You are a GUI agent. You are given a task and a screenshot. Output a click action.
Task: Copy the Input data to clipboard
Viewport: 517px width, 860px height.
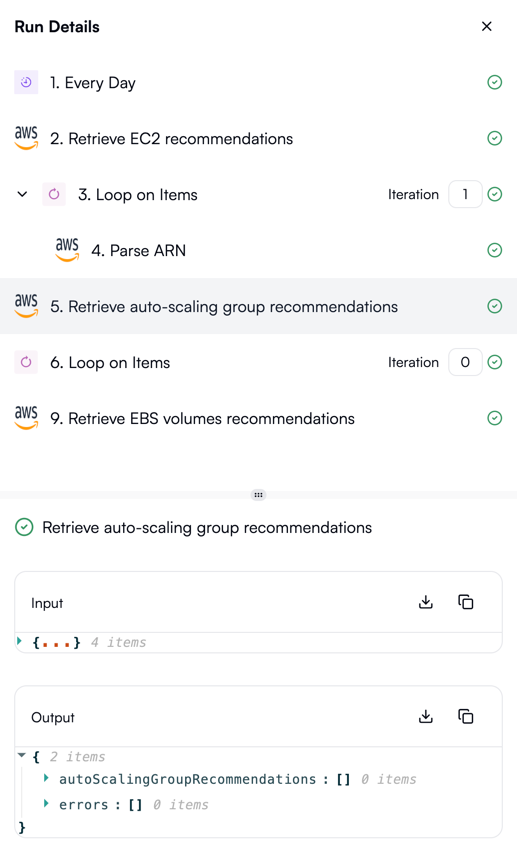(x=465, y=602)
